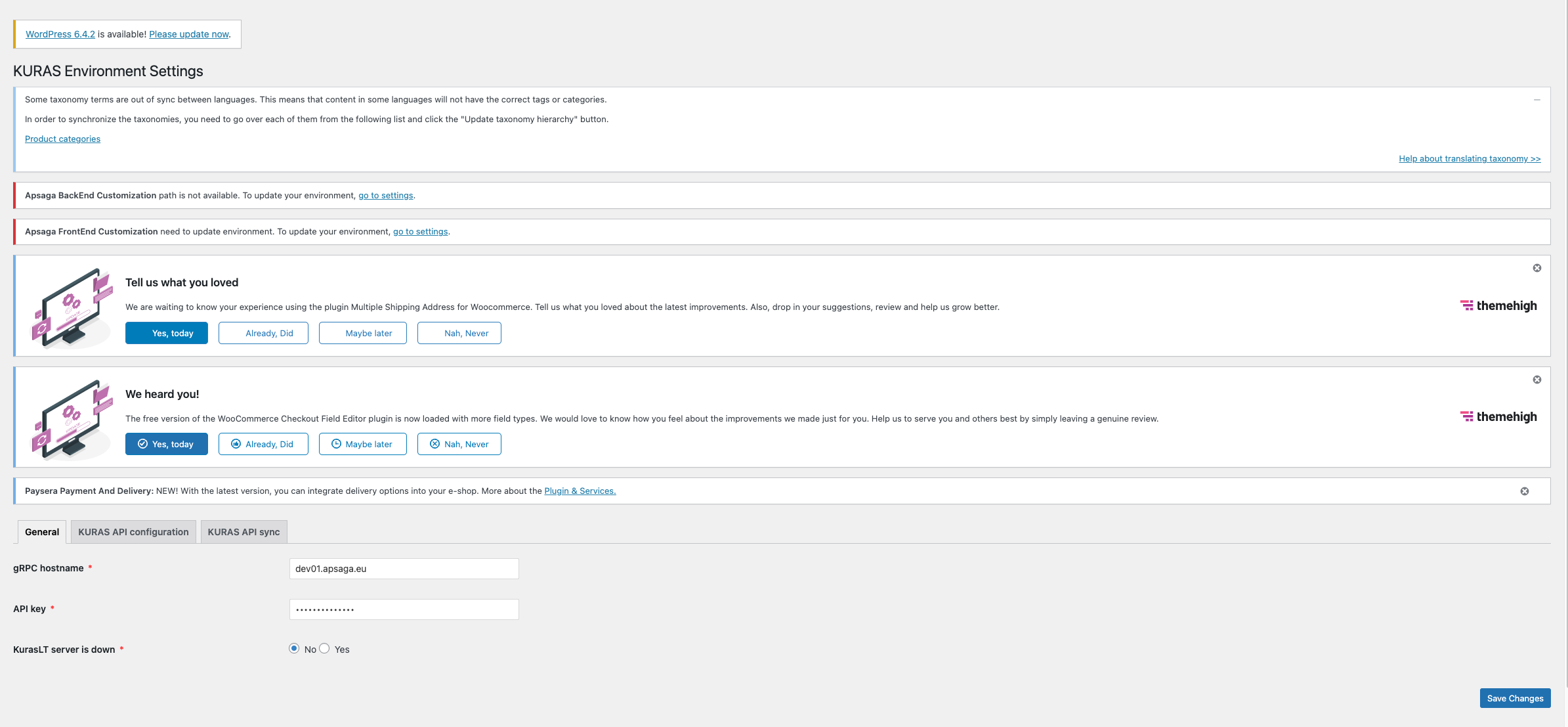Viewport: 1568px width, 727px height.
Task: Open Product categories link
Action: [62, 139]
